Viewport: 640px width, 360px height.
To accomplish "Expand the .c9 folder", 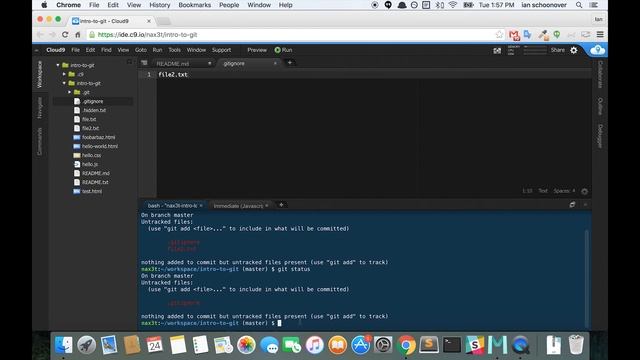I will [x=64, y=74].
